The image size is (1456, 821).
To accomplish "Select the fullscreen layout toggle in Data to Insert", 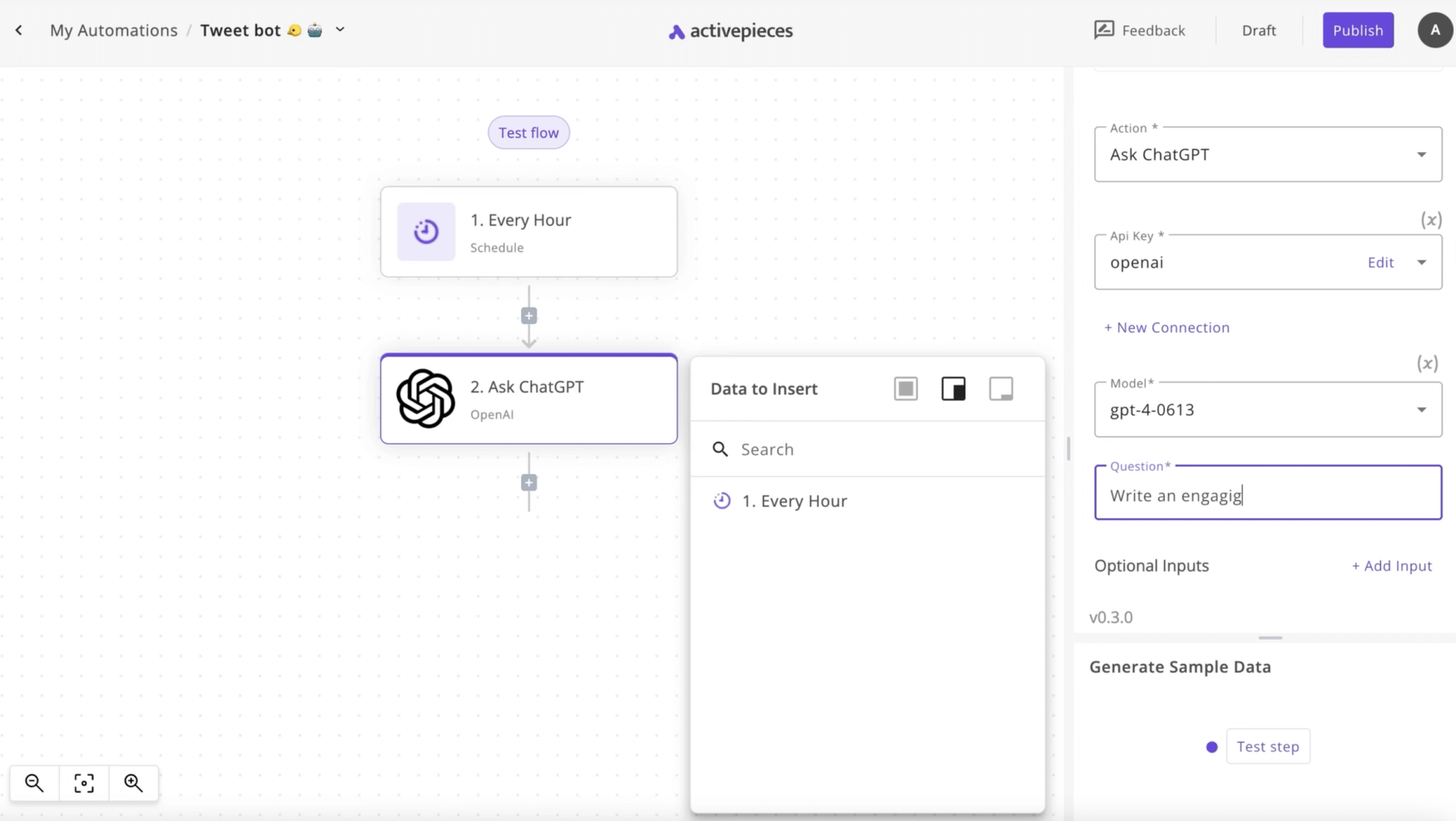I will pos(905,388).
